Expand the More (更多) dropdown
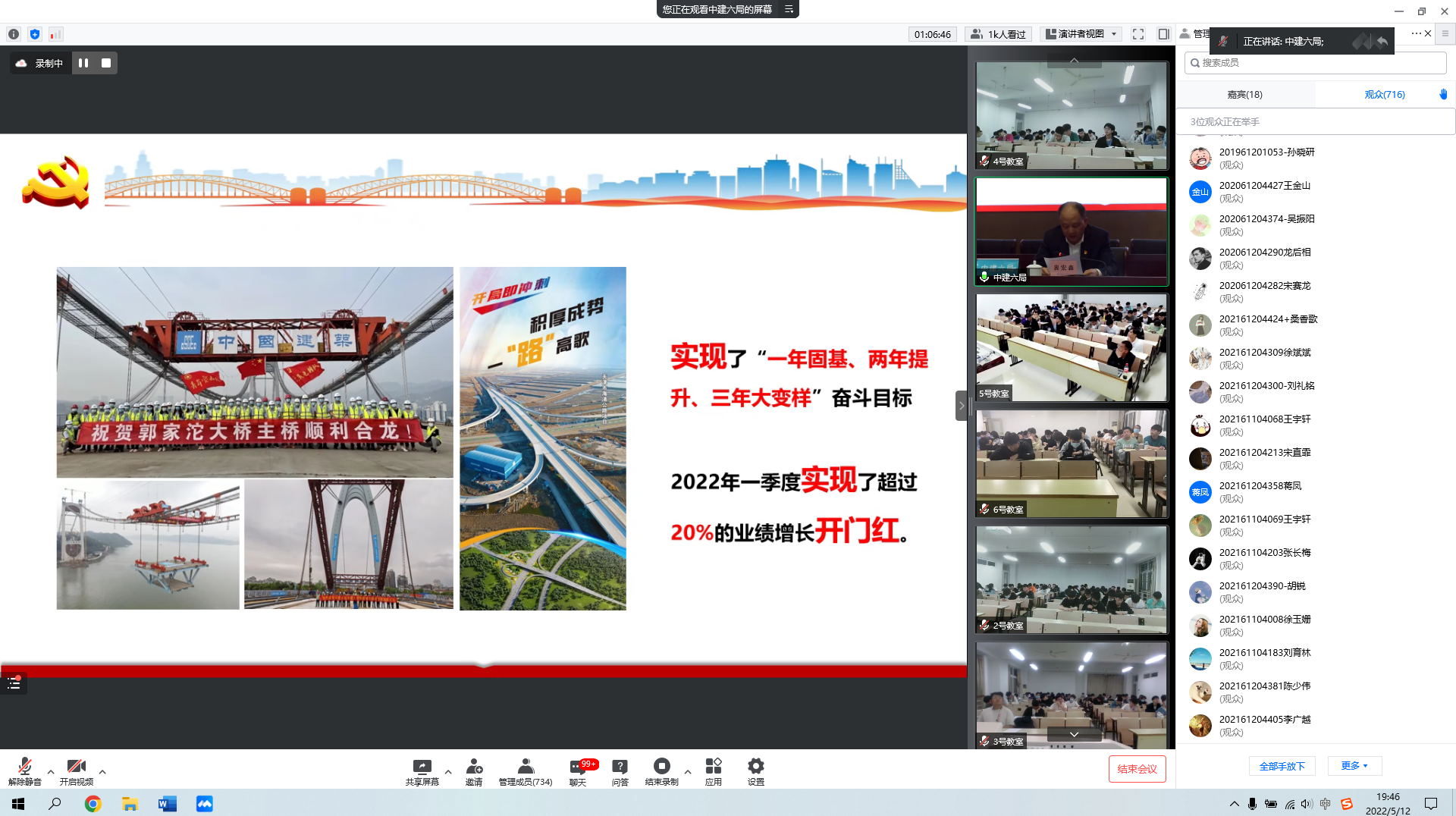The width and height of the screenshot is (1456, 816). point(1354,766)
